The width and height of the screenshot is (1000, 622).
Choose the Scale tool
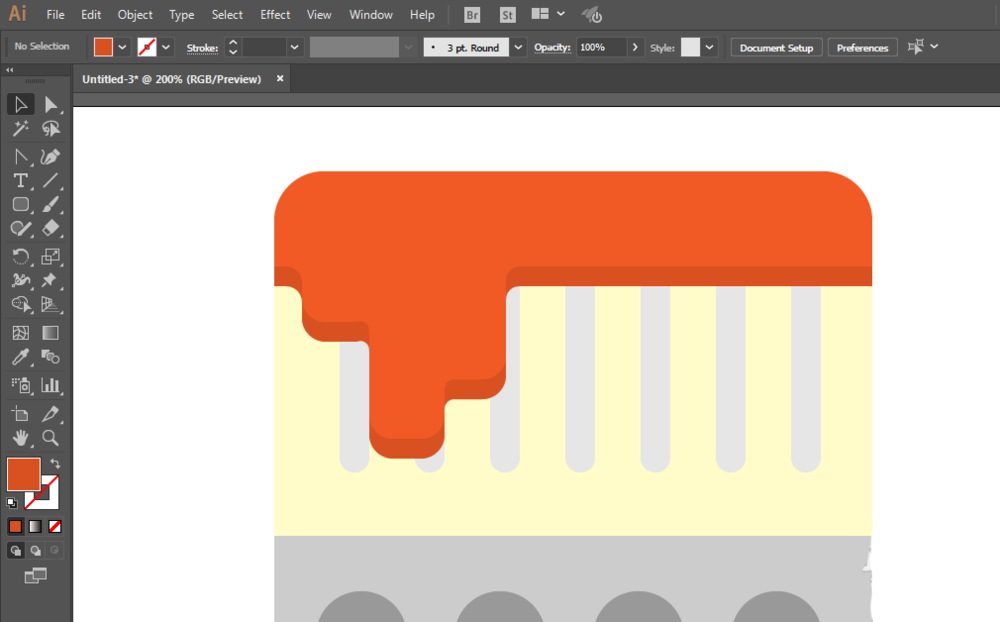pos(50,256)
